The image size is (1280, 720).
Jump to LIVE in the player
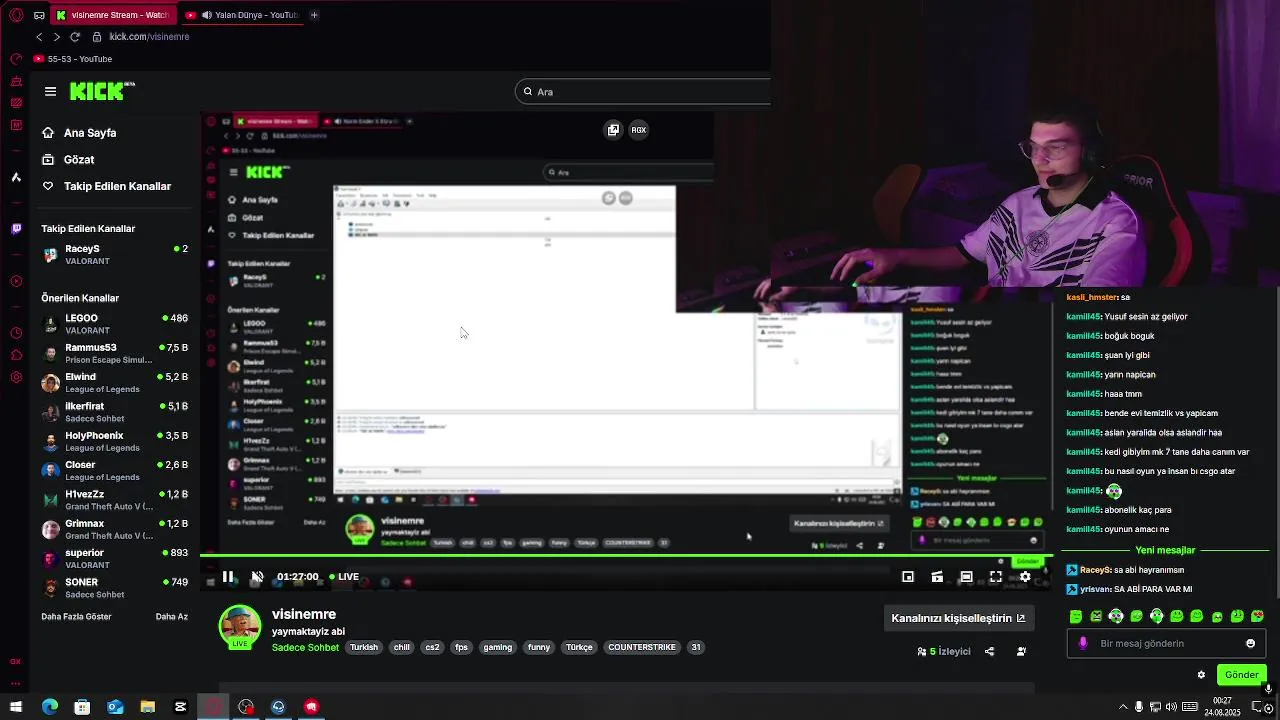click(343, 576)
